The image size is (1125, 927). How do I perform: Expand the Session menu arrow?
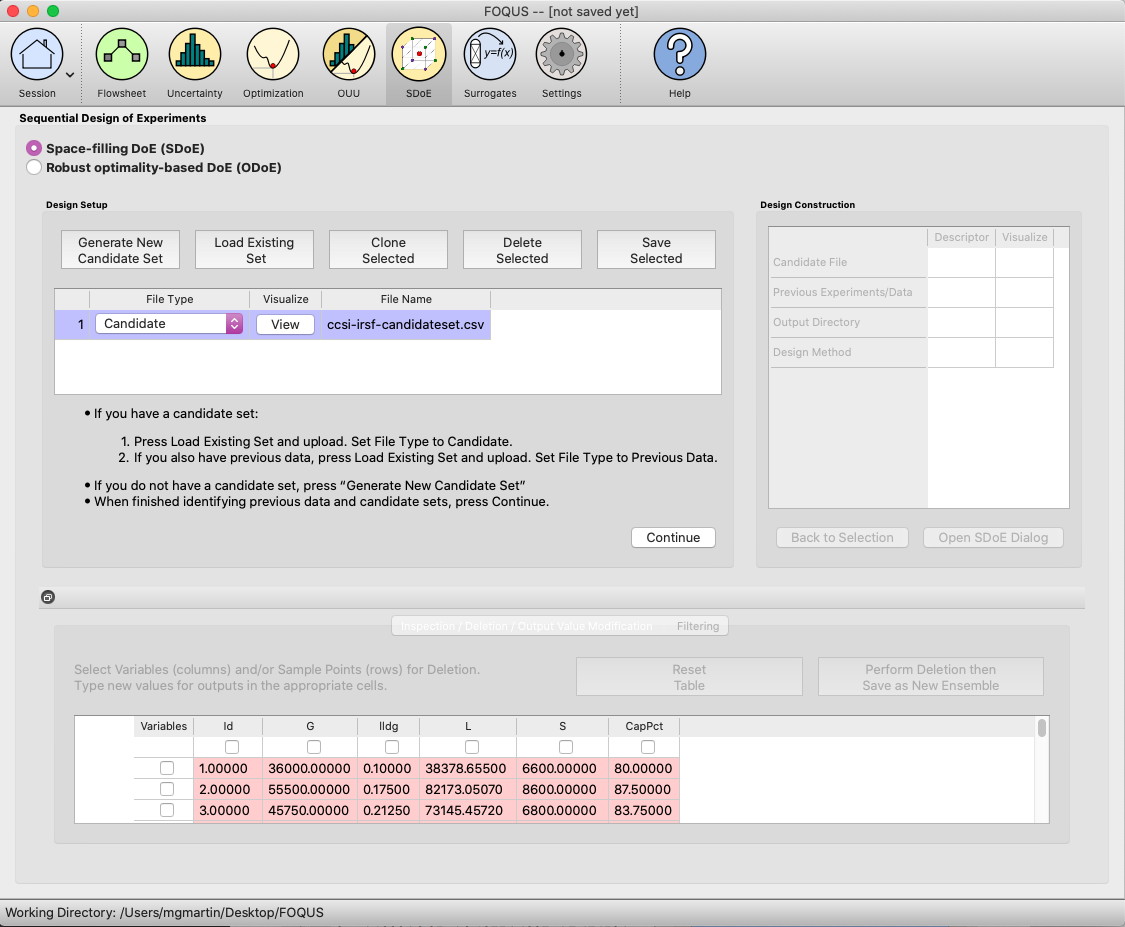[x=70, y=75]
